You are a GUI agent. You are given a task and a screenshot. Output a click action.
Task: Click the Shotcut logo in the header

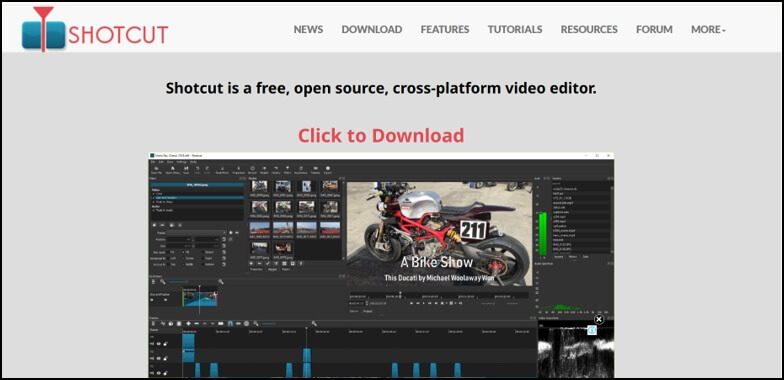click(x=95, y=30)
